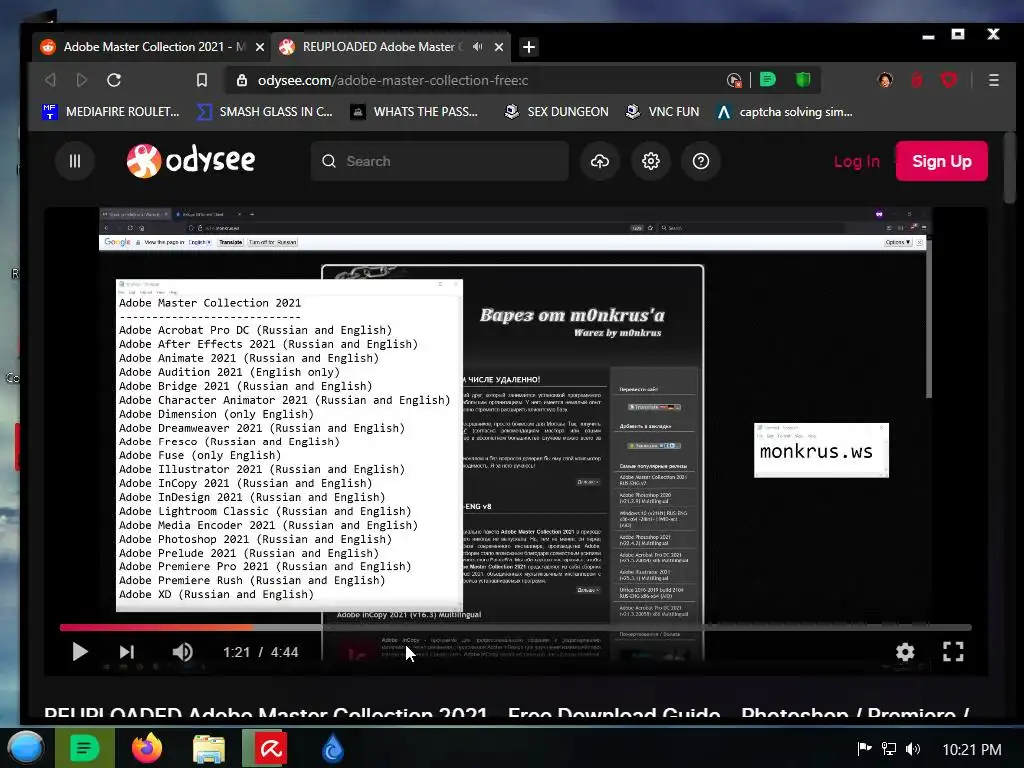
Task: Click the Sign Up button
Action: click(x=941, y=161)
